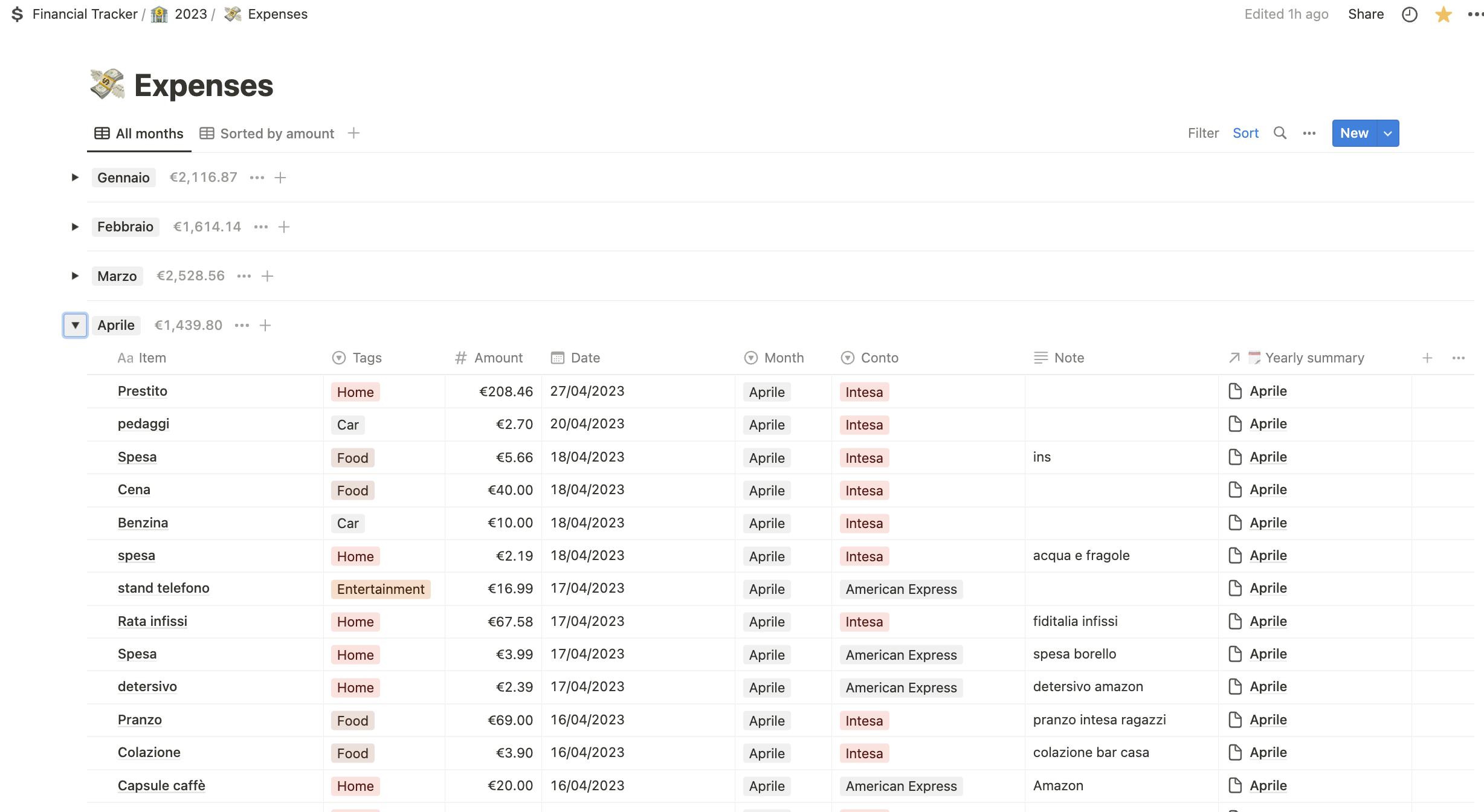Open the New button dropdown arrow
The image size is (1484, 812).
point(1388,133)
